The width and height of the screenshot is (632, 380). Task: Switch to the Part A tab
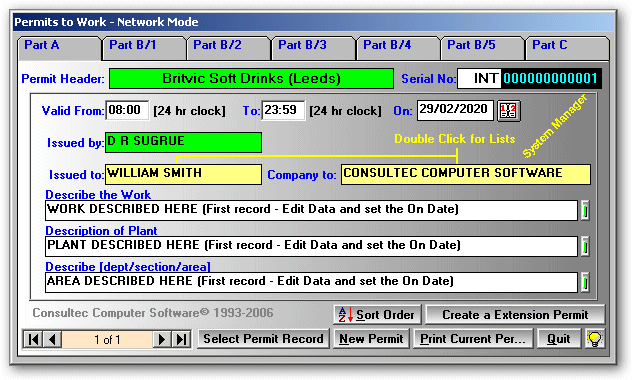pos(59,48)
